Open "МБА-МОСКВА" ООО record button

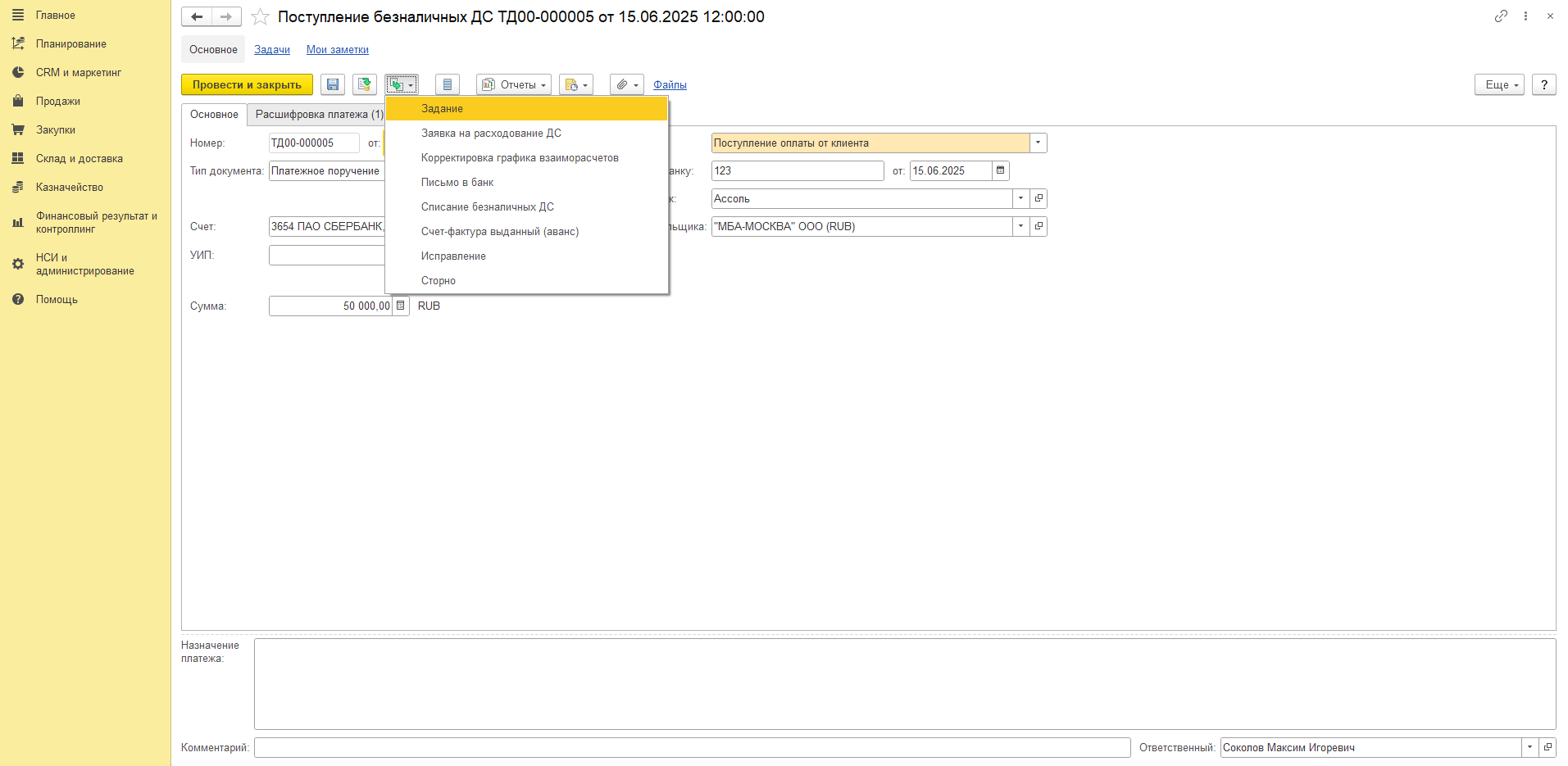click(x=1039, y=226)
